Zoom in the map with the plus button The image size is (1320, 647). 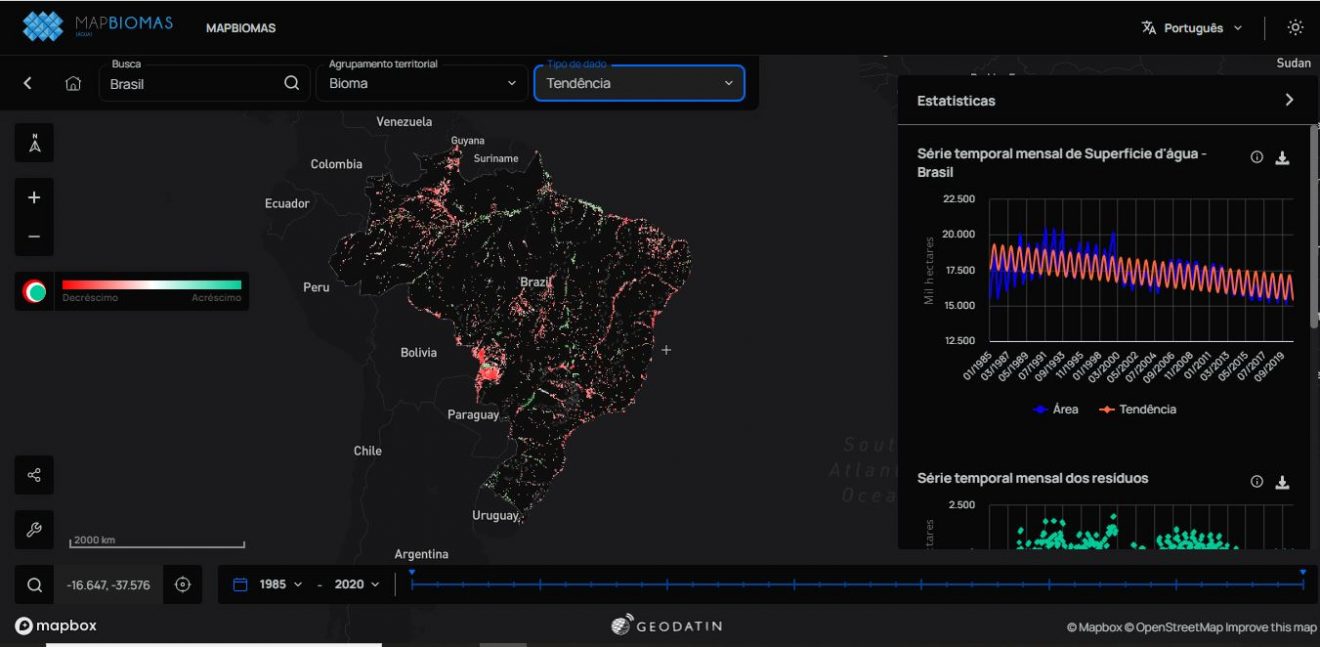click(x=34, y=198)
